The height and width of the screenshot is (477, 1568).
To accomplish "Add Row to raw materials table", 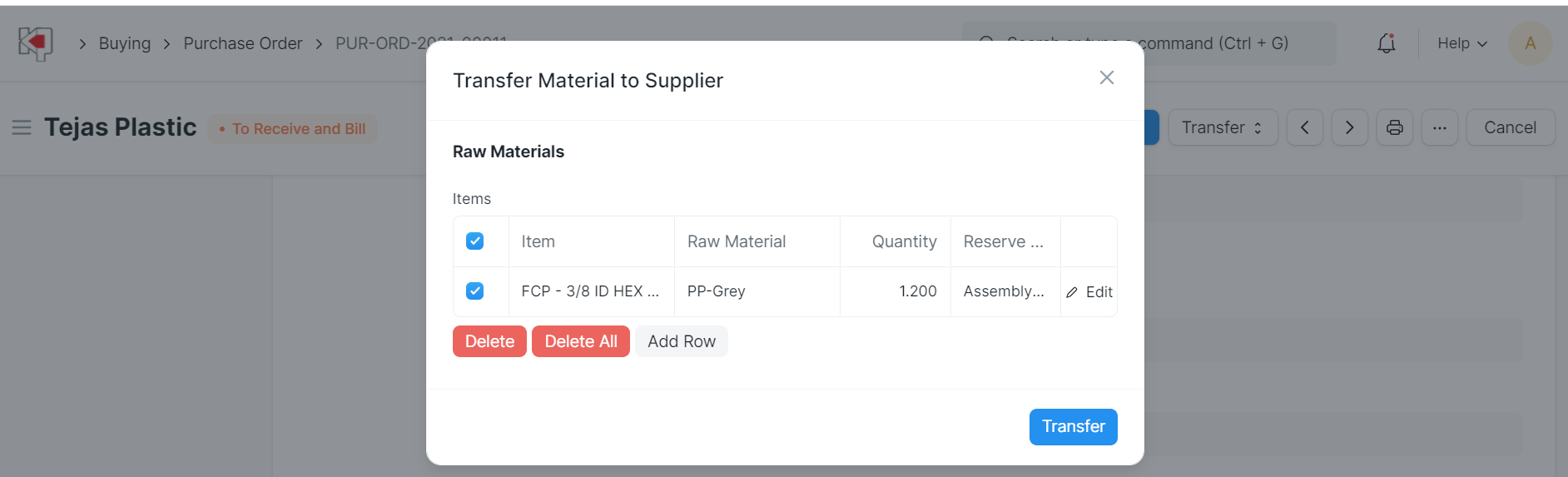I will click(681, 341).
